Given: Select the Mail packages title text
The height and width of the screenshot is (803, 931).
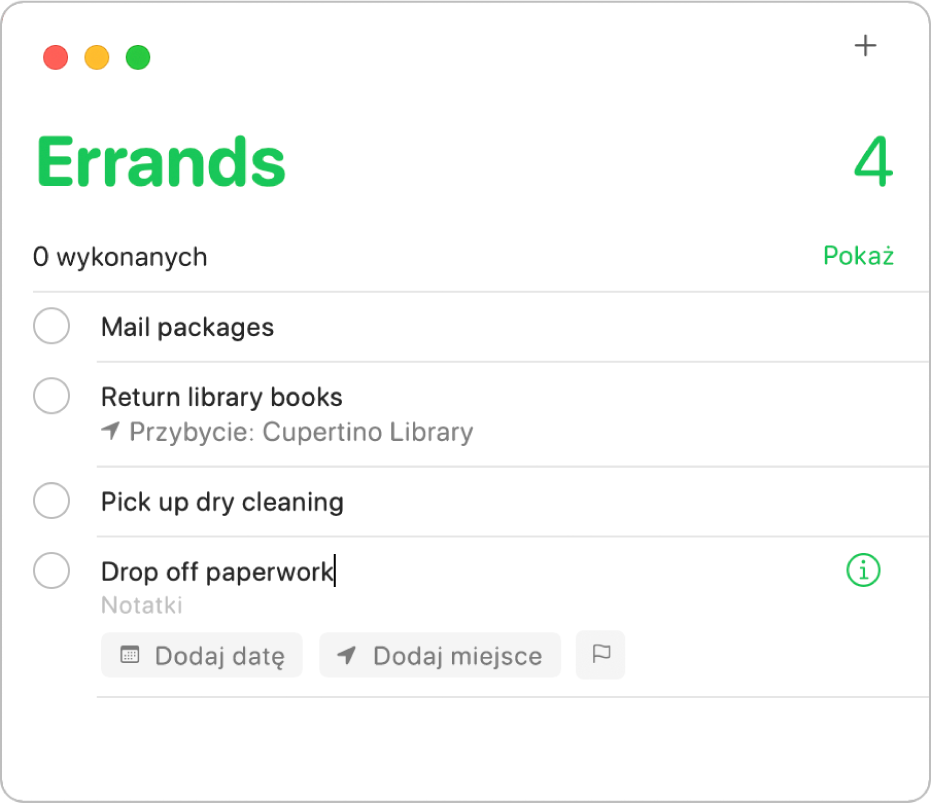Looking at the screenshot, I should click(x=187, y=327).
